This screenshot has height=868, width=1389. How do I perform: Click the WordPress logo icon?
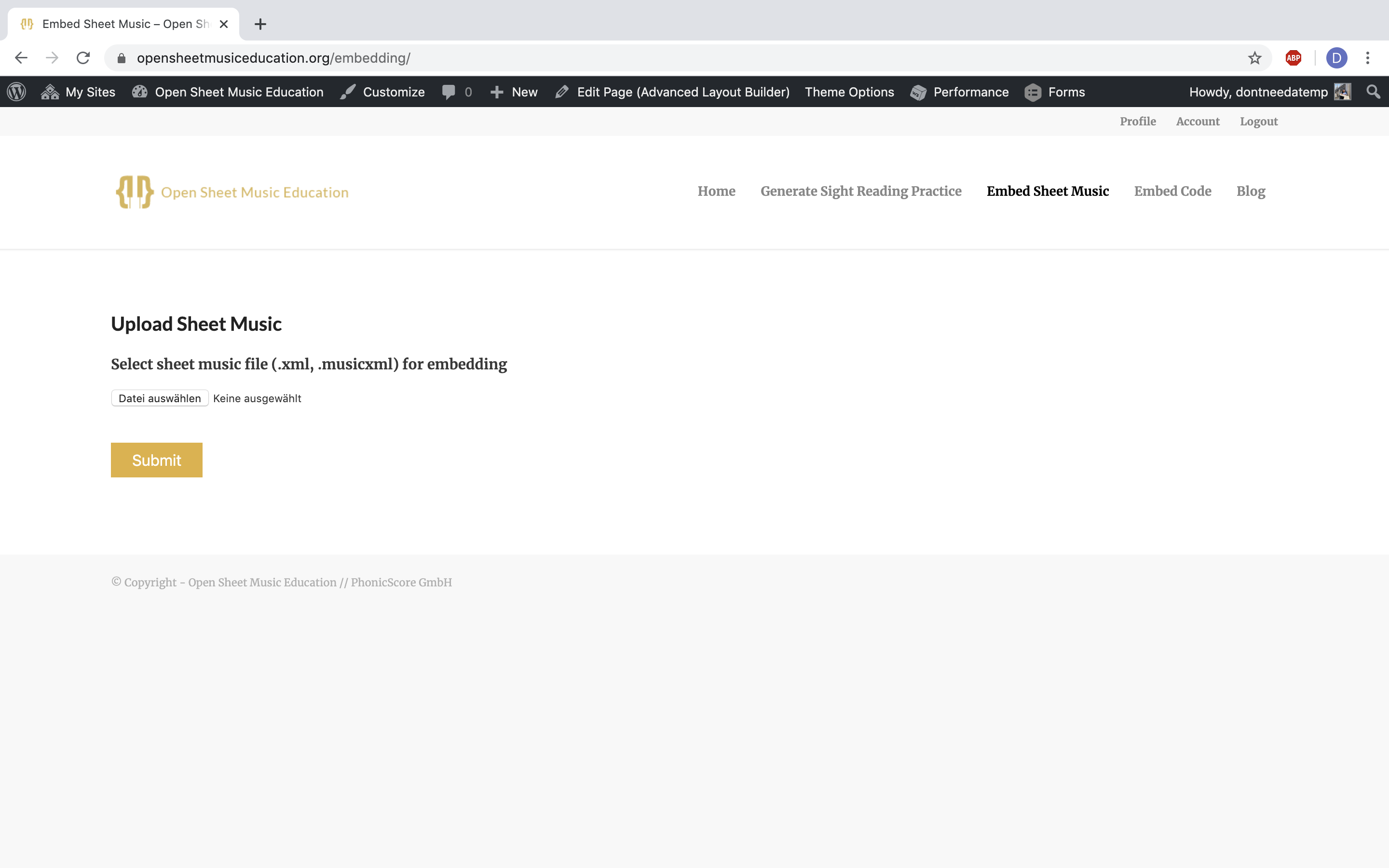pos(17,92)
